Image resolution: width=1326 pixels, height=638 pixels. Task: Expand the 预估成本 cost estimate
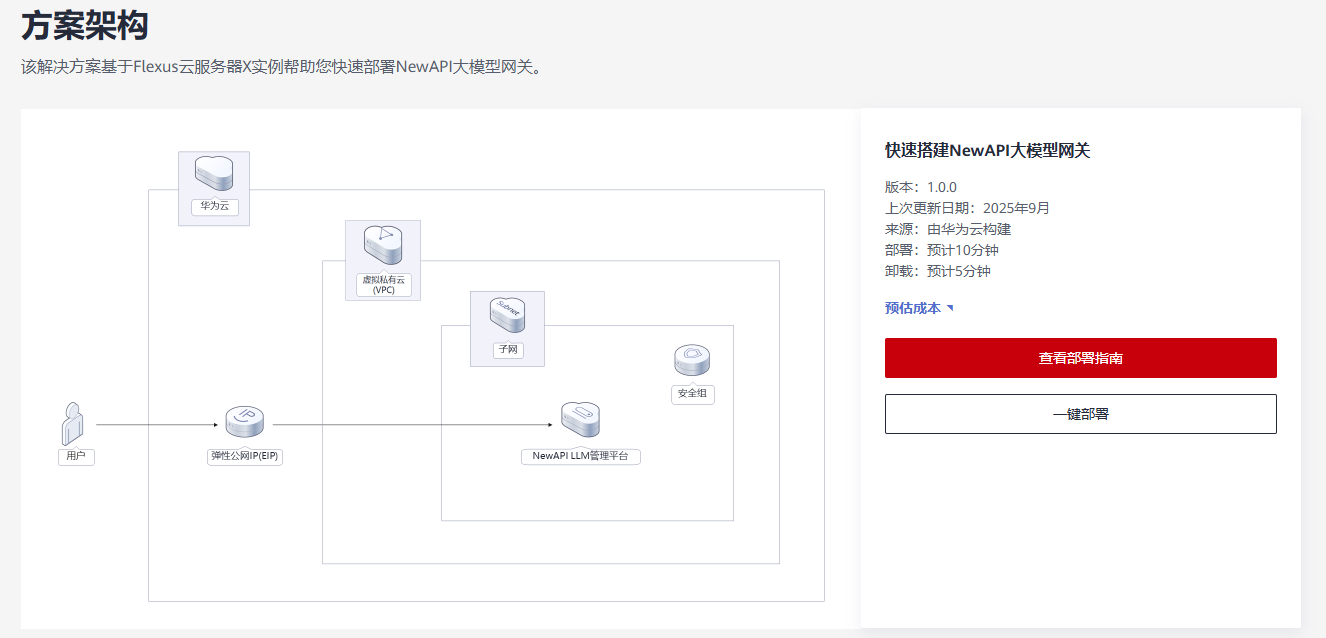click(x=919, y=308)
